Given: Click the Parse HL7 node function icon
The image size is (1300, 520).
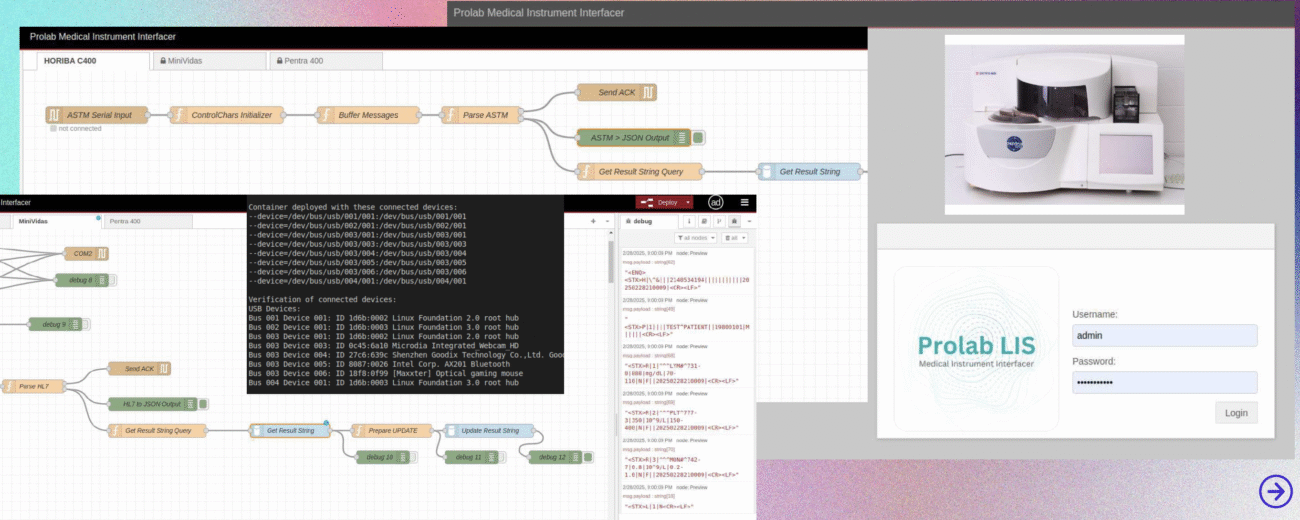Looking at the screenshot, I should point(8,386).
